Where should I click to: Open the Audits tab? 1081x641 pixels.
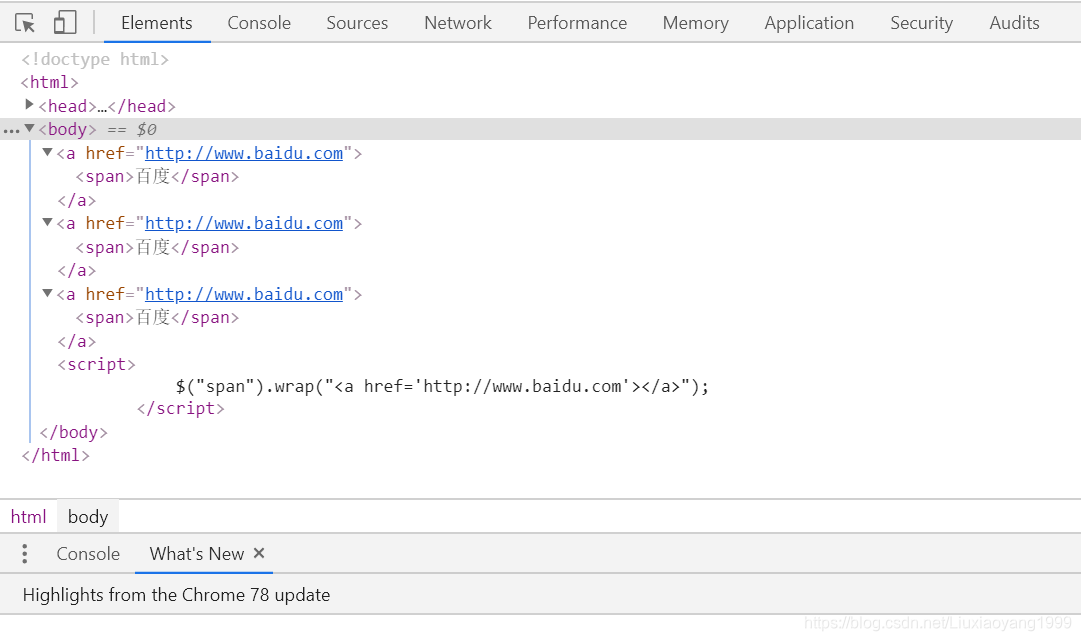tap(1014, 23)
